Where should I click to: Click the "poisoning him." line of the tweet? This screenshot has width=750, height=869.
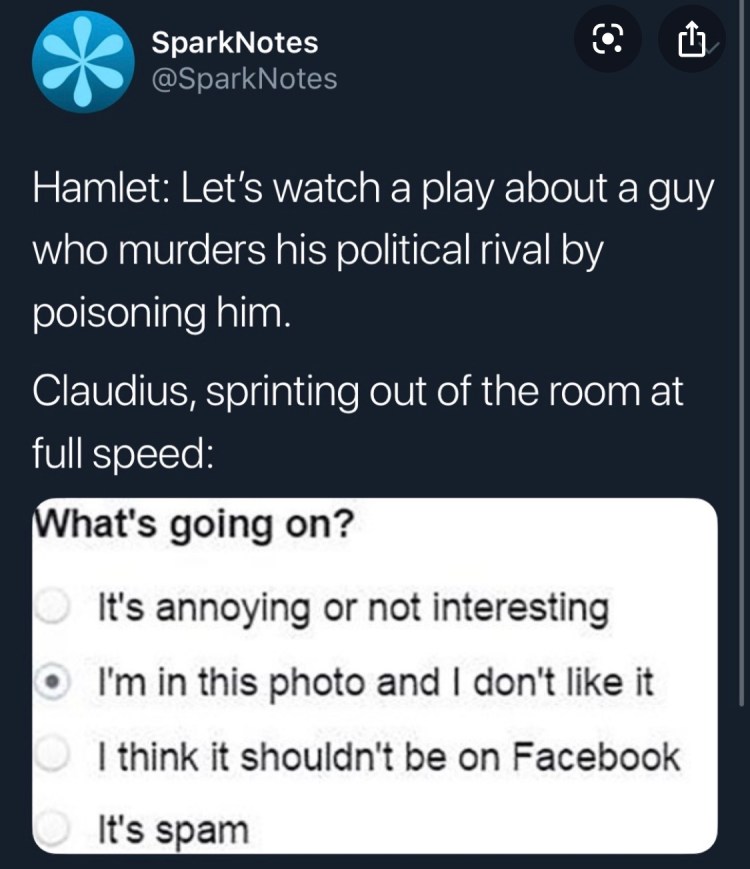(162, 313)
